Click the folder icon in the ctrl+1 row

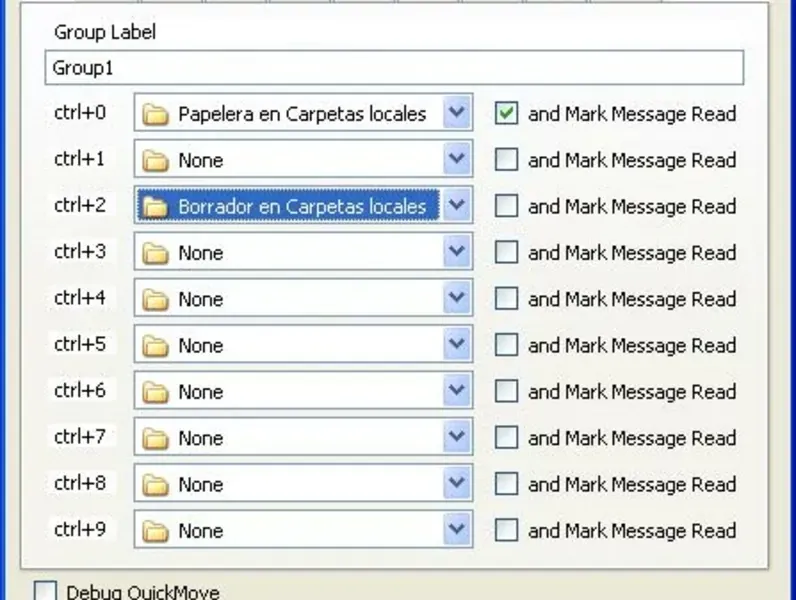[154, 160]
